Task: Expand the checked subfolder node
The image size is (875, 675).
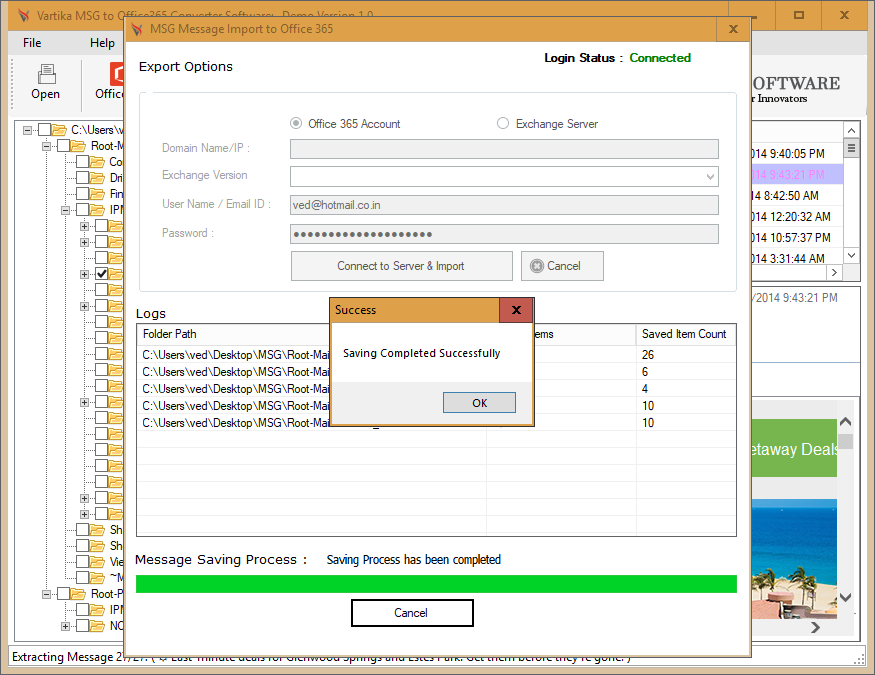Action: pyautogui.click(x=84, y=274)
